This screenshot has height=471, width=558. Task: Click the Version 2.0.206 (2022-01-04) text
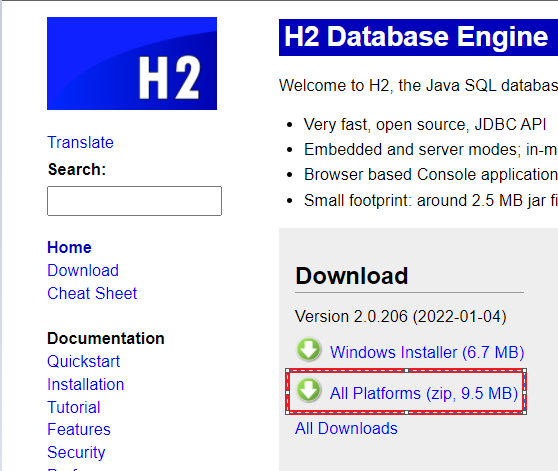pyautogui.click(x=401, y=316)
